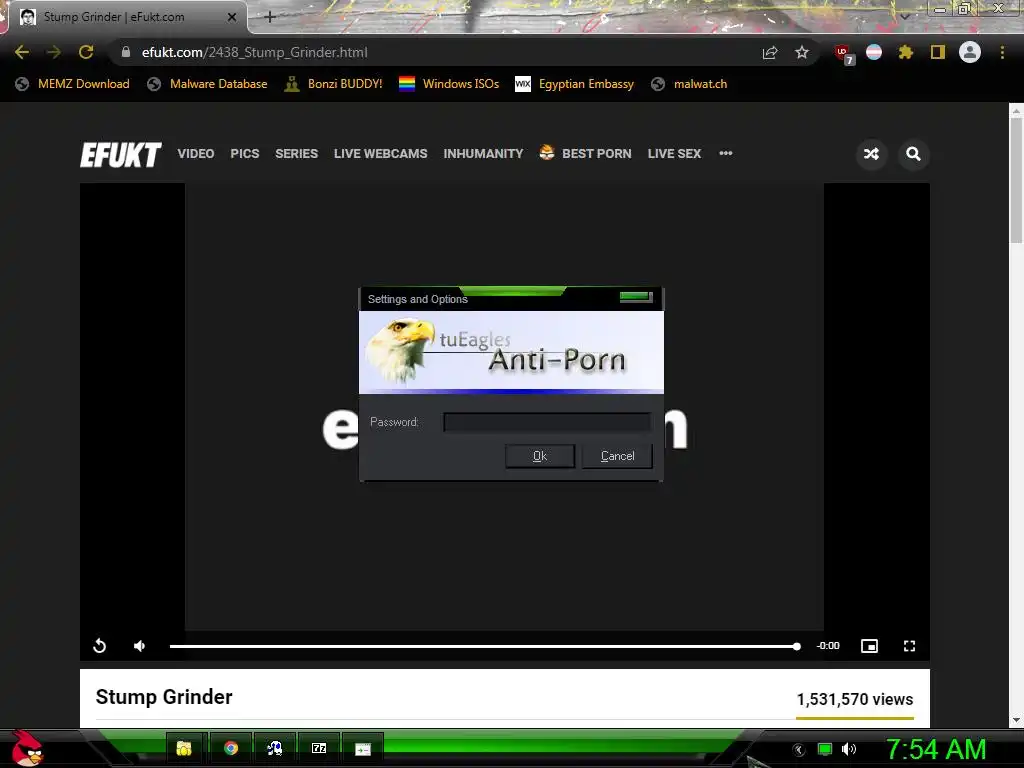Open a new browser tab
1024x768 pixels.
[x=270, y=17]
